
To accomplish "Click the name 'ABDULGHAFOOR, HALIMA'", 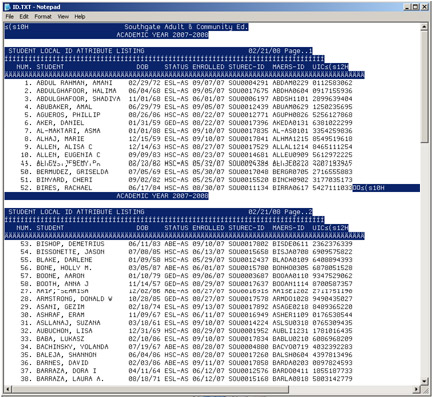I will coord(76,91).
